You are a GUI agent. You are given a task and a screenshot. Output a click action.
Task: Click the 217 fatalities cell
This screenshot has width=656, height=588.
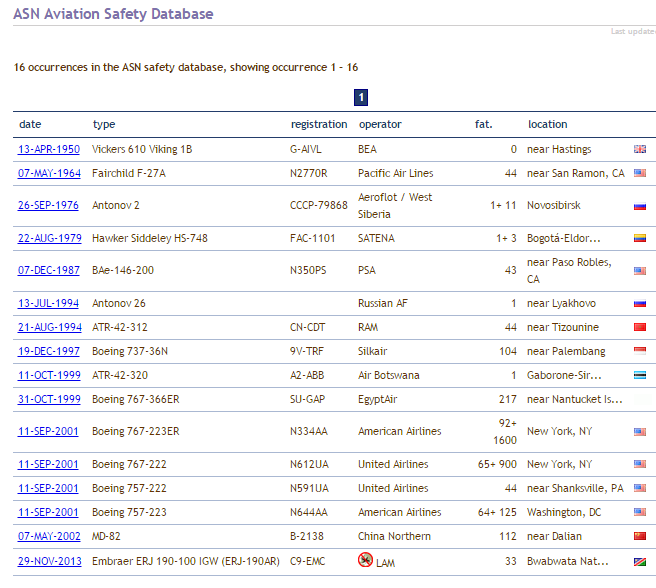pyautogui.click(x=507, y=399)
